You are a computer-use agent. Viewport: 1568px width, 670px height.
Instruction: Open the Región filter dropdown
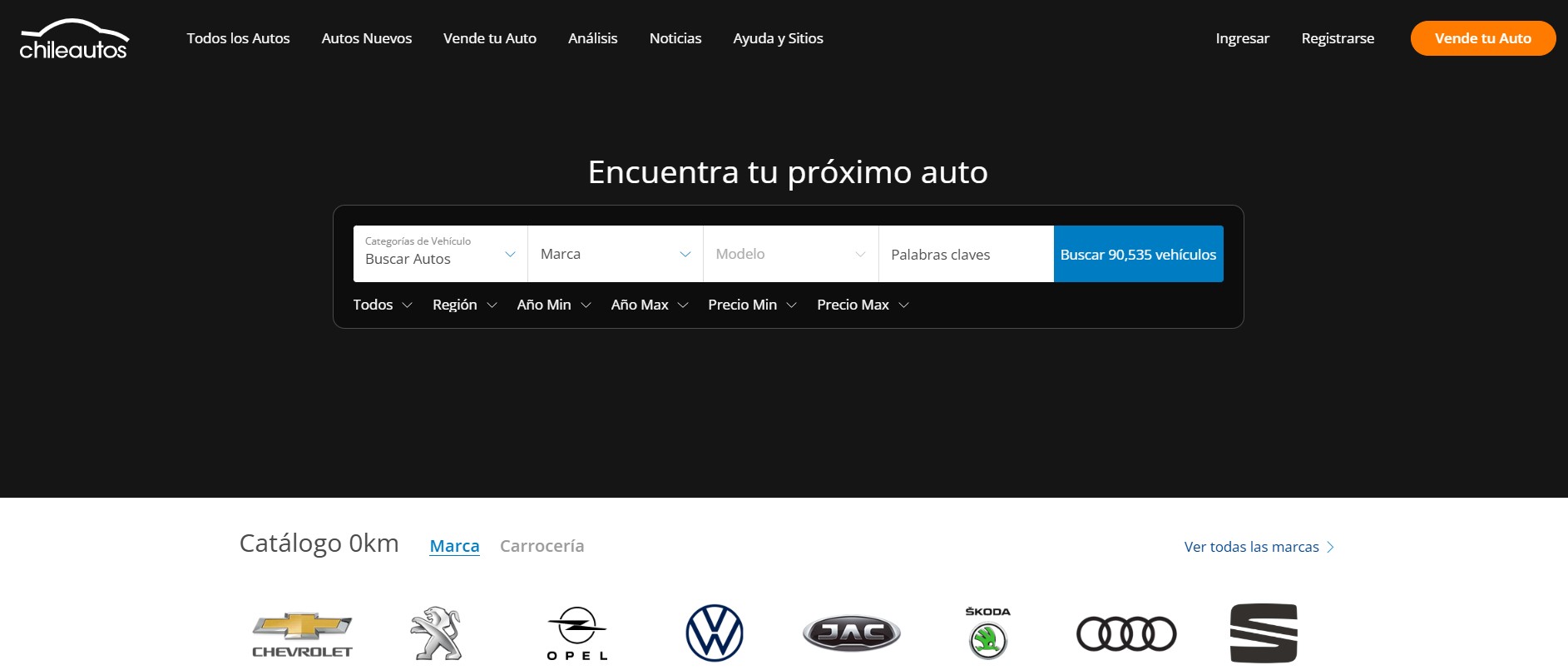[464, 305]
